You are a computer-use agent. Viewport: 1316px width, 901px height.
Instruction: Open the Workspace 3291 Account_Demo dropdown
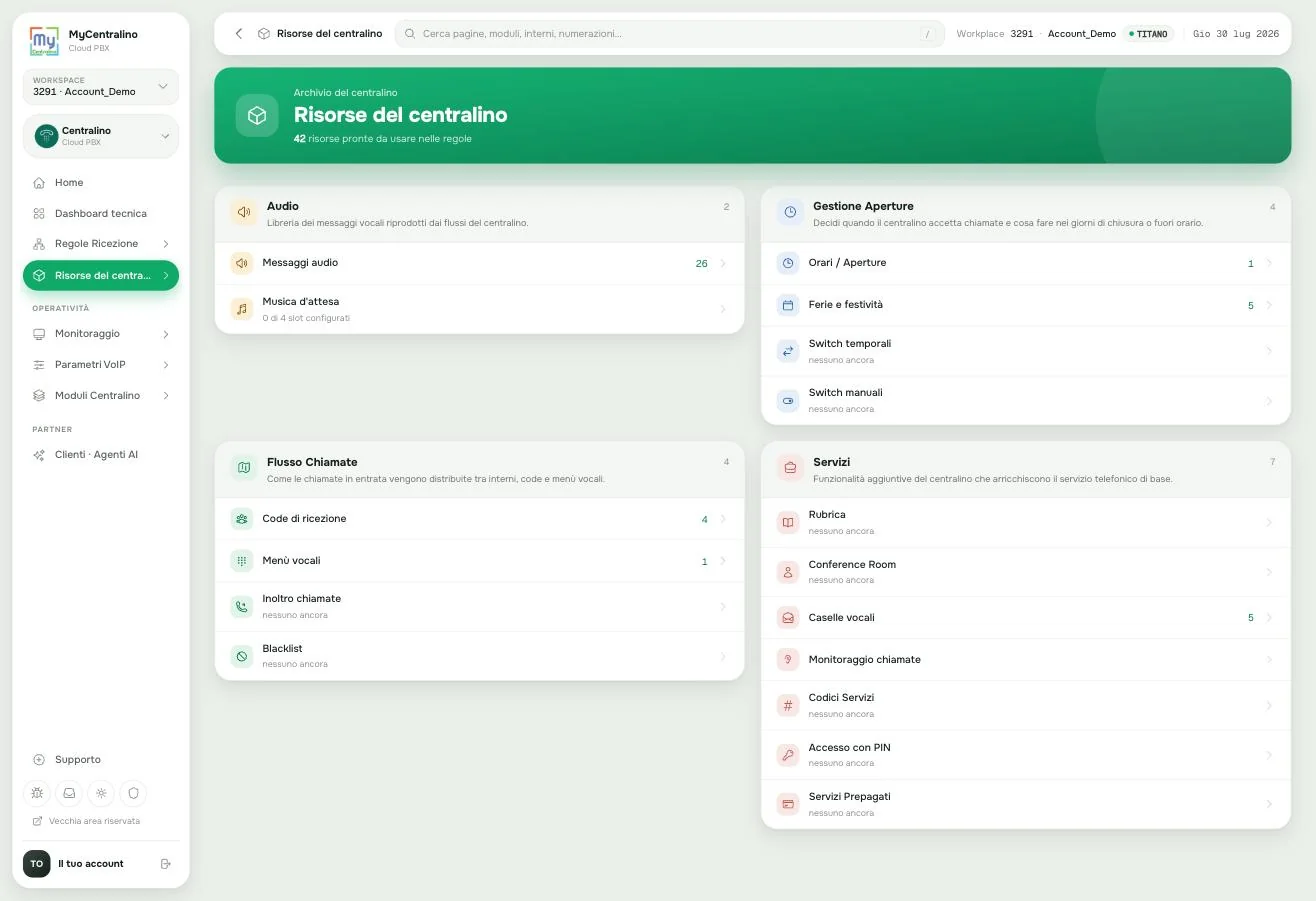click(x=100, y=87)
